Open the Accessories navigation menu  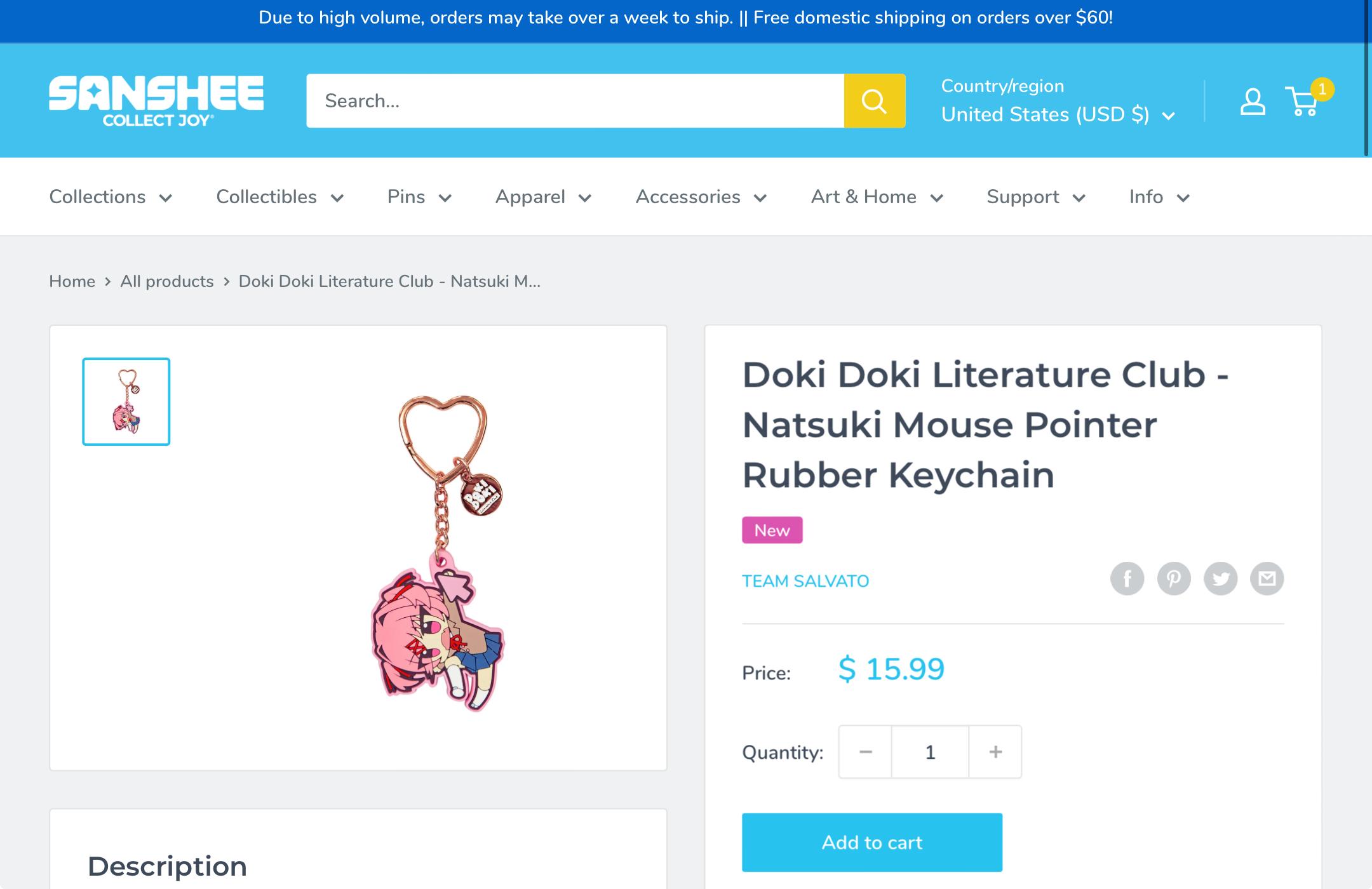tap(689, 197)
